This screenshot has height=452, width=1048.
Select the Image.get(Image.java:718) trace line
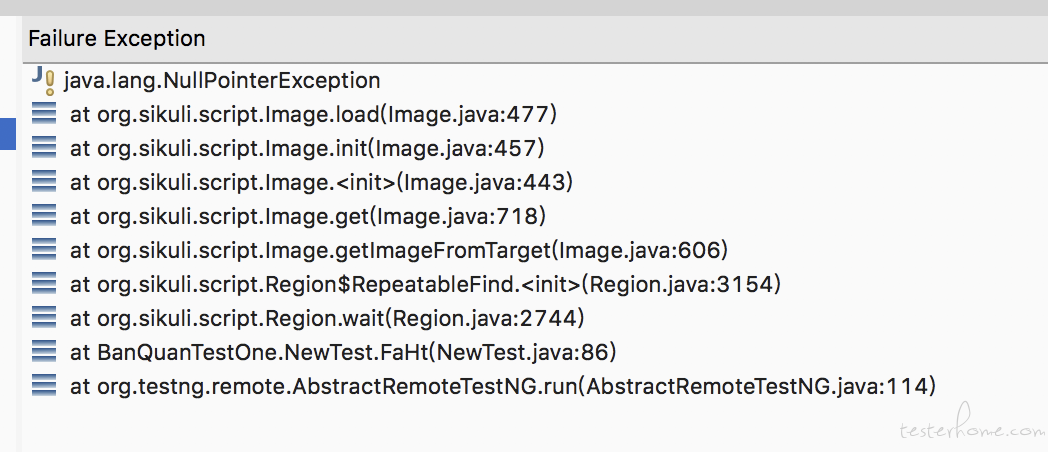pyautogui.click(x=308, y=216)
